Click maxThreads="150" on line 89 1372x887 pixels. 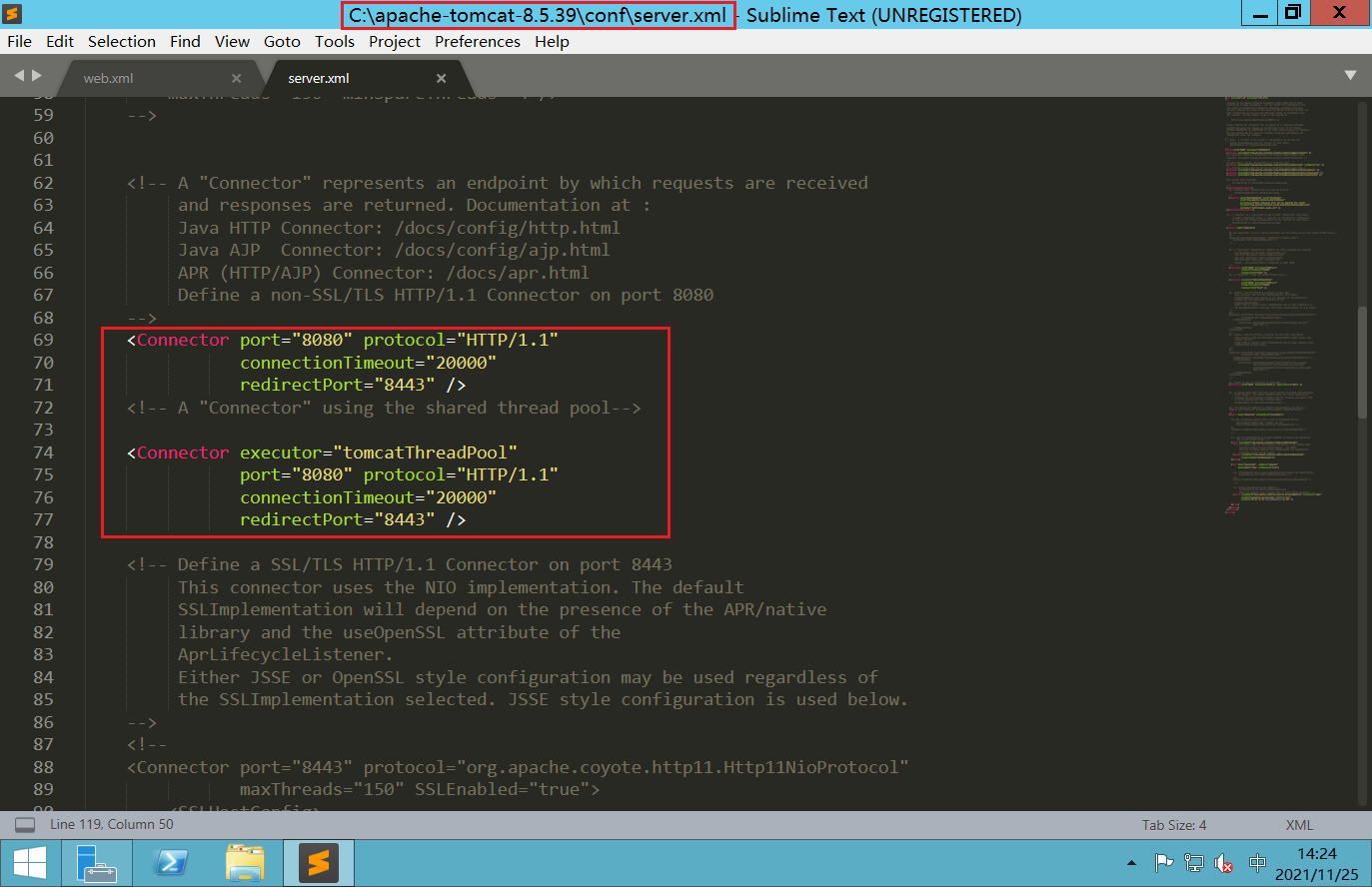[322, 789]
